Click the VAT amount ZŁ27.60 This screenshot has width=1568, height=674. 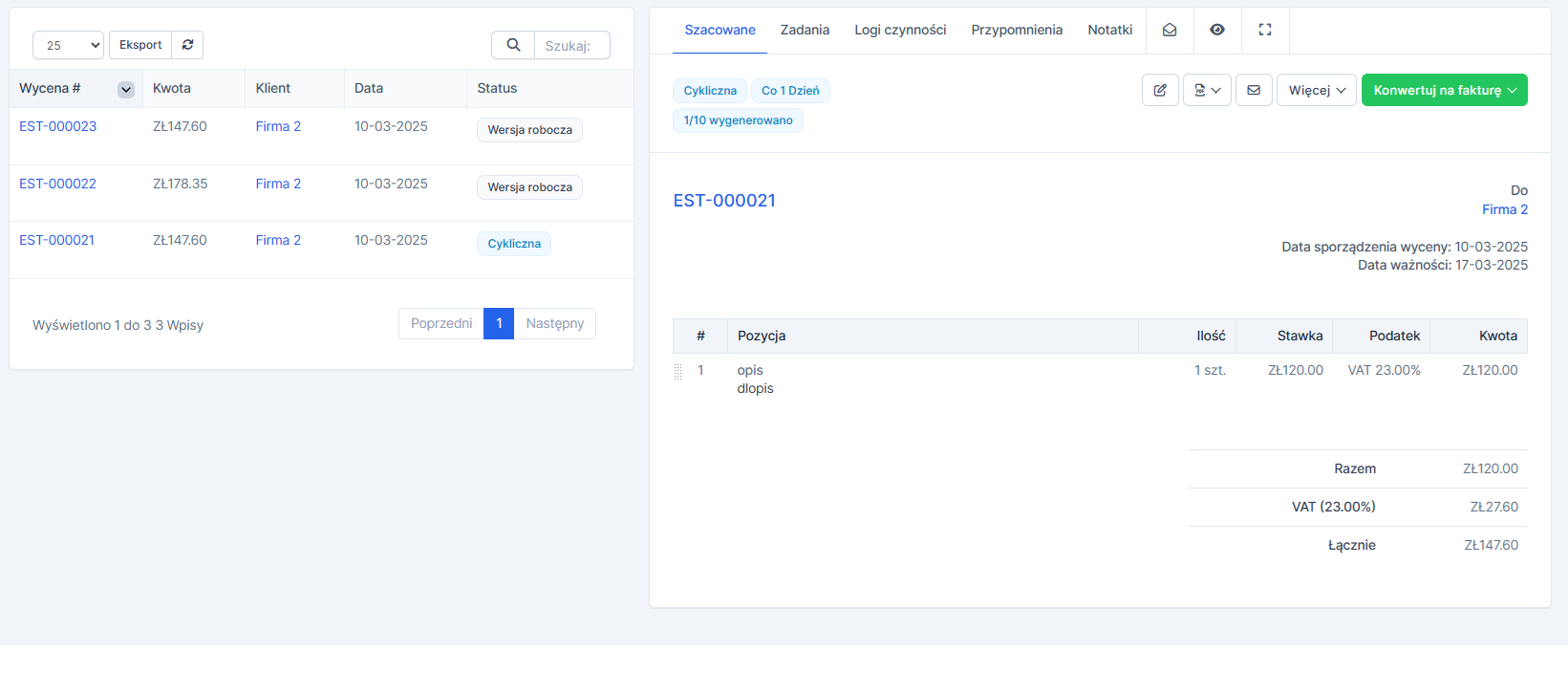(x=1494, y=507)
